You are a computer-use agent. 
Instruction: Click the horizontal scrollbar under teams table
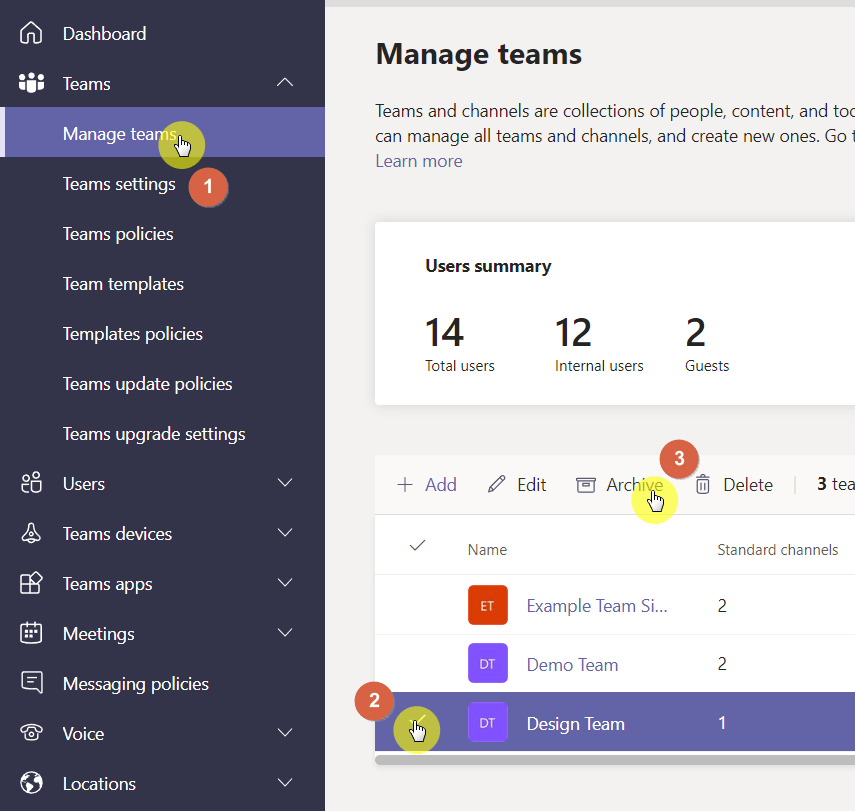615,759
